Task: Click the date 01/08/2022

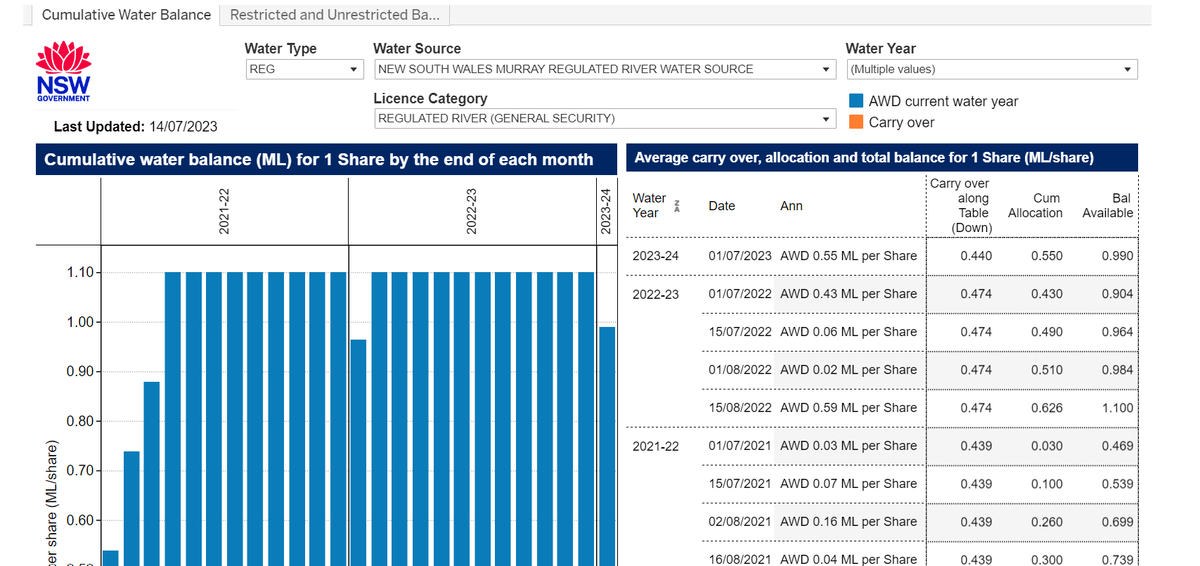Action: coord(740,370)
